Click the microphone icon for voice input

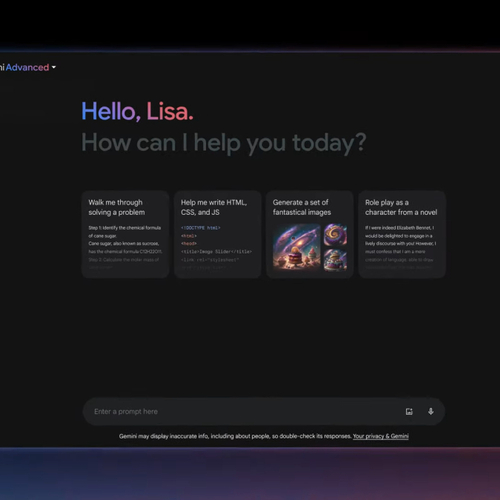click(x=431, y=411)
